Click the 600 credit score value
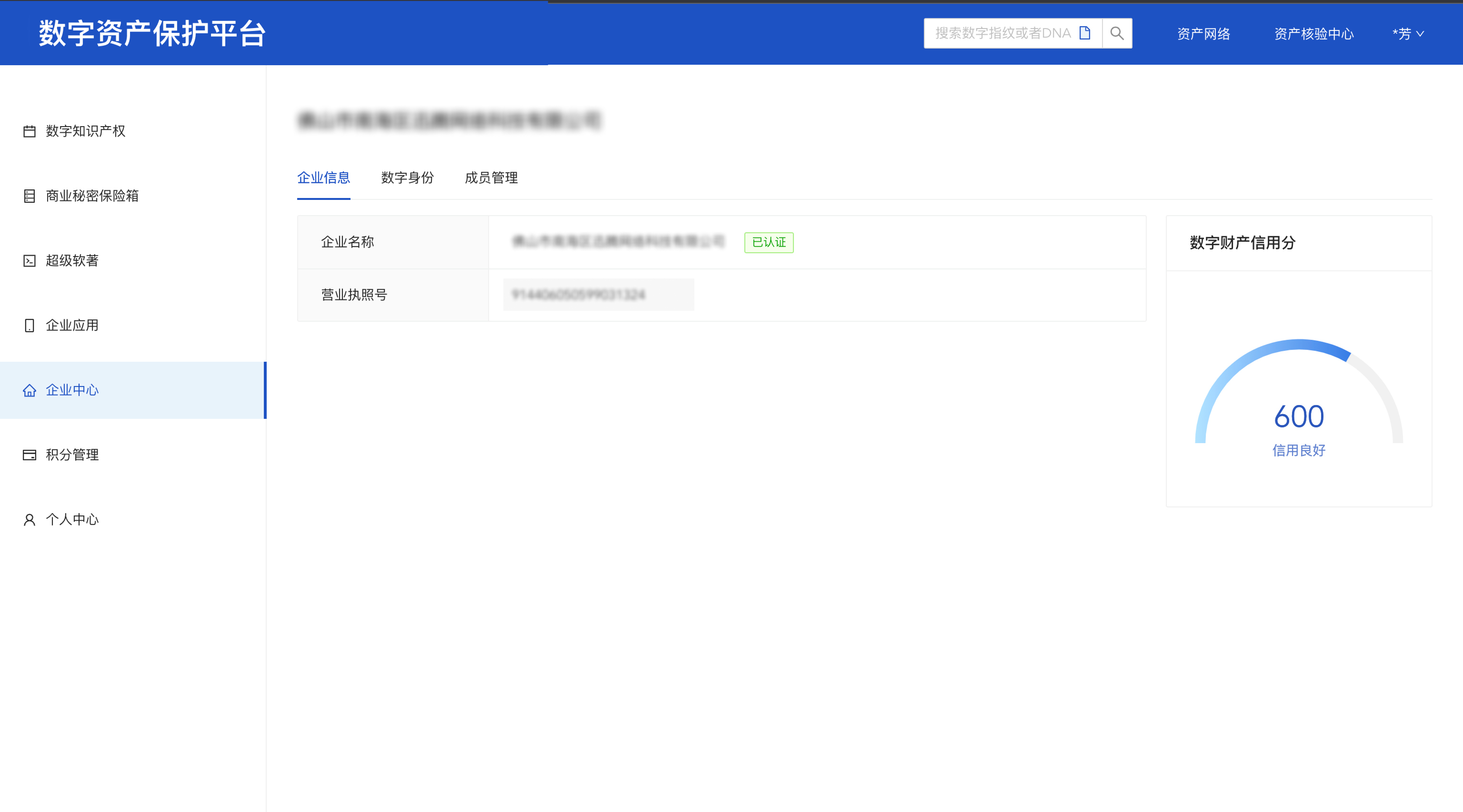This screenshot has height=812, width=1463. coord(1299,416)
